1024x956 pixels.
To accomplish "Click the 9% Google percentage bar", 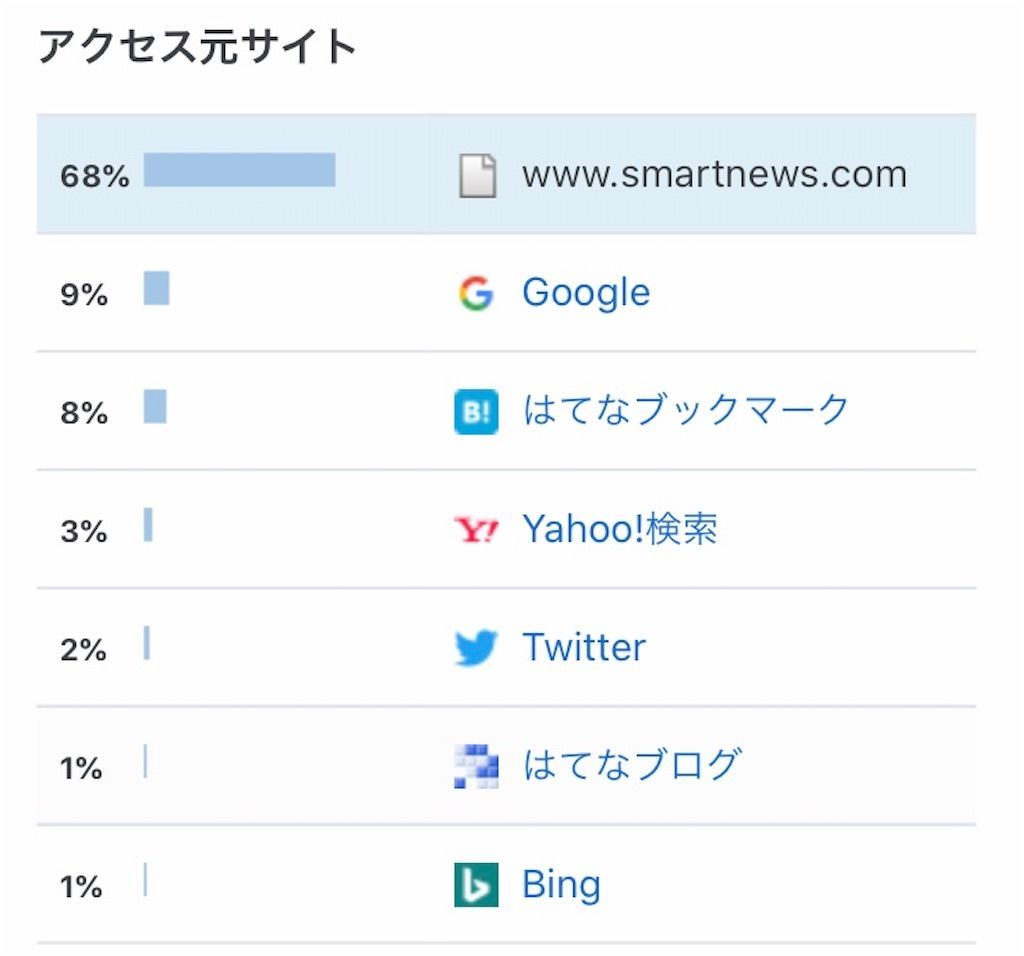I will [157, 288].
